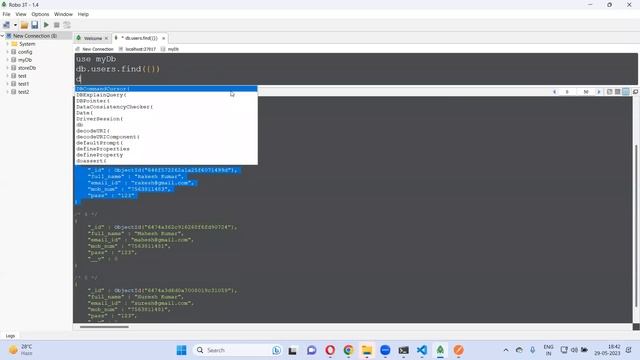
Task: Choose DriverSession( autocomplete suggestion
Action: [166, 119]
